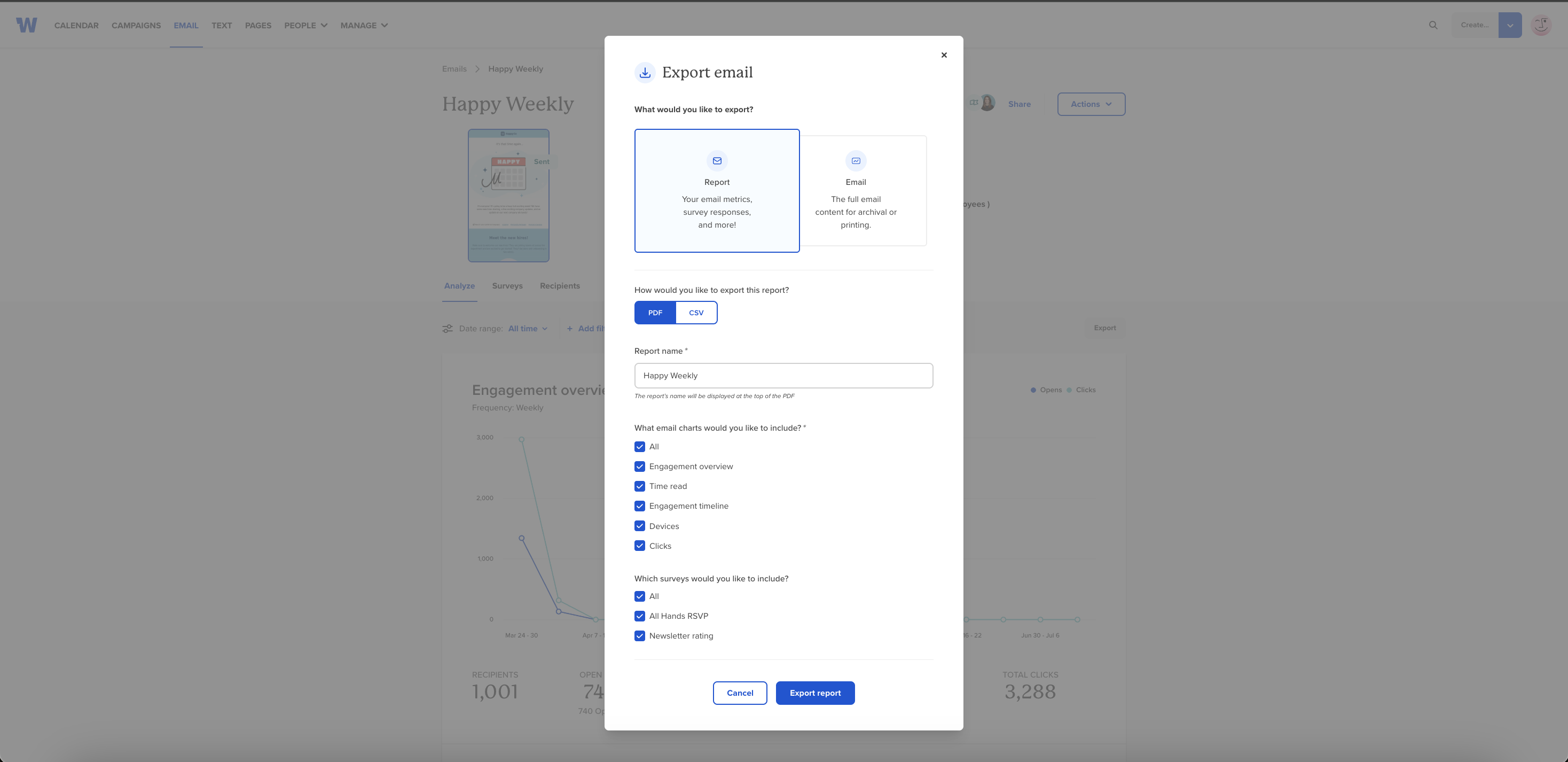
Task: Click the Clicks legend dot
Action: tap(1069, 390)
